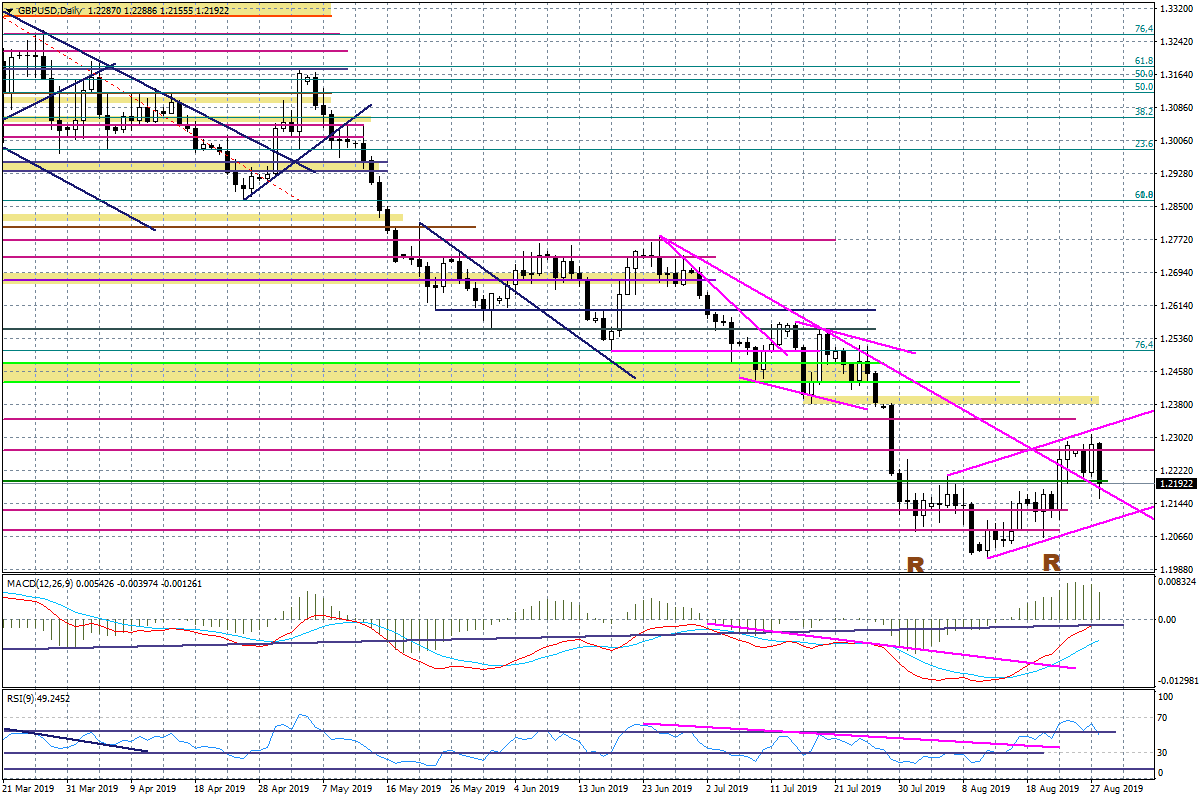This screenshot has width=1200, height=800.
Task: Click the MACD(12,26,9) indicator label
Action: [36, 583]
